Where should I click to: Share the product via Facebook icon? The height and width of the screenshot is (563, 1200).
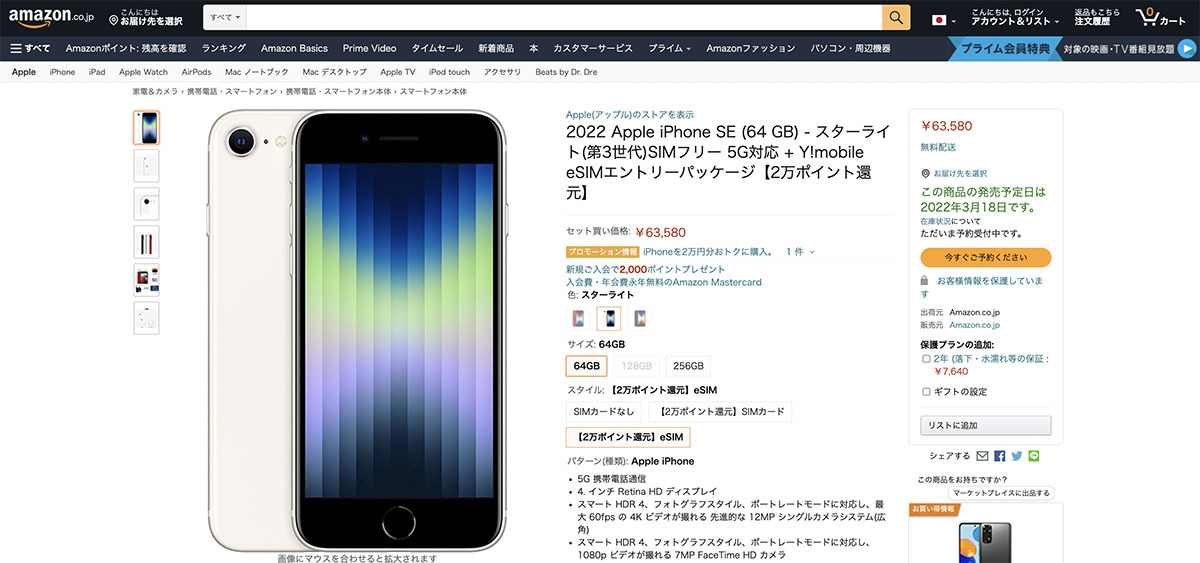tap(999, 456)
